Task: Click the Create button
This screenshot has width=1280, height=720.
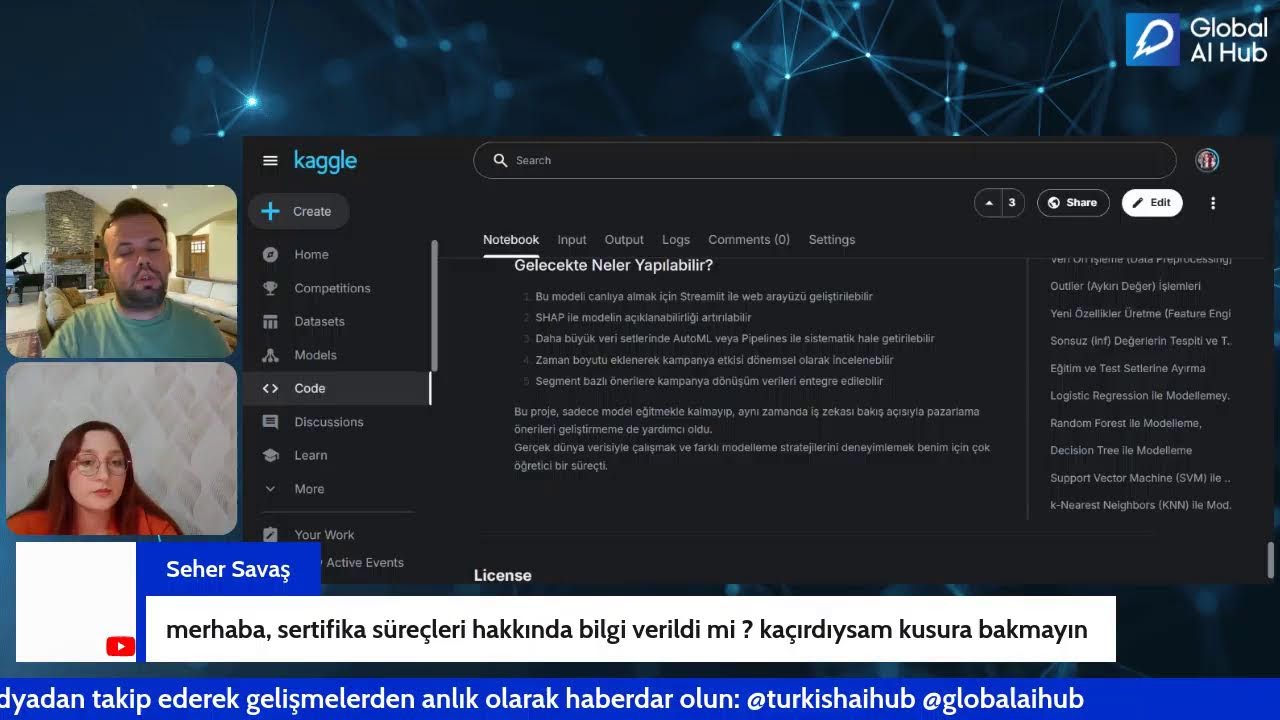Action: [298, 211]
